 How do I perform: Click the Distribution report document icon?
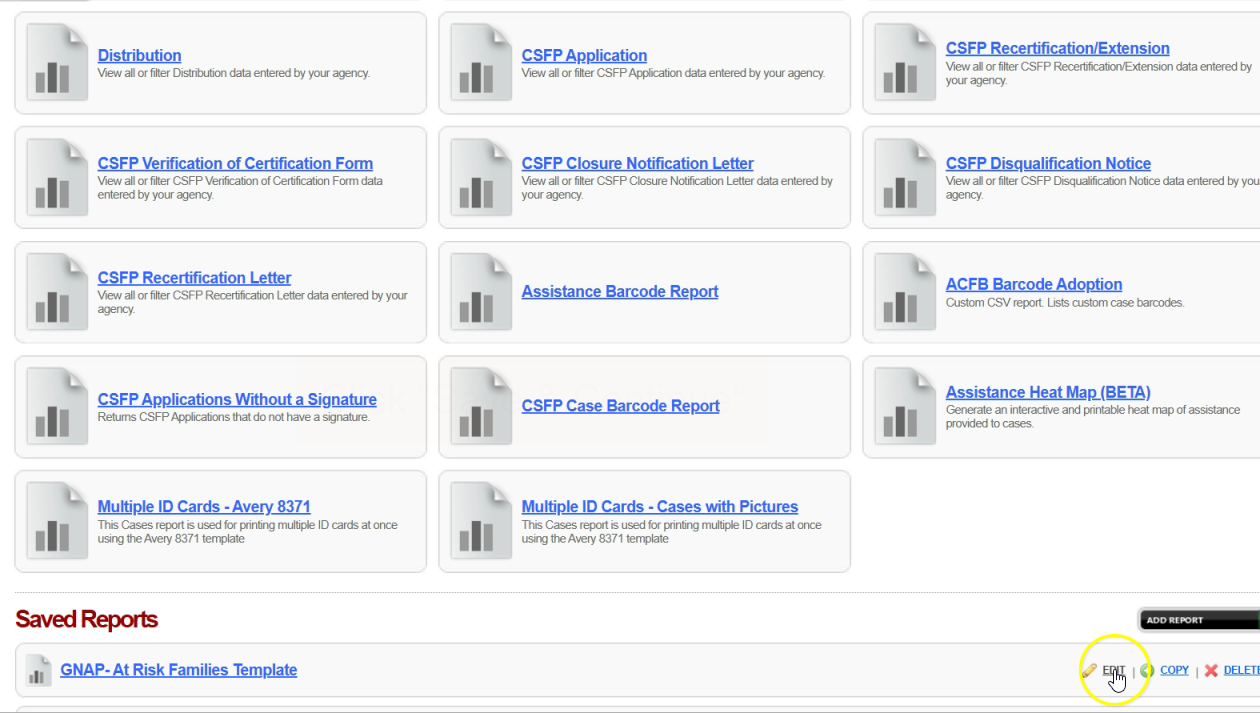[x=57, y=63]
